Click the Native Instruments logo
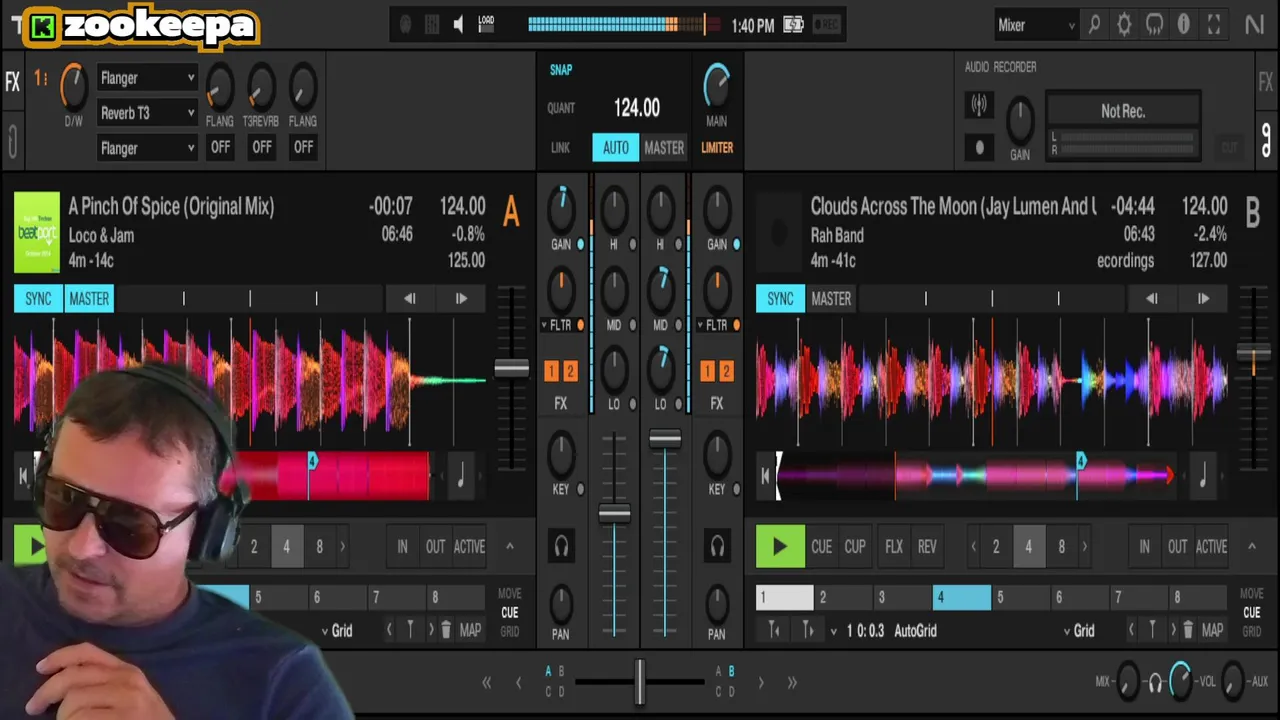This screenshot has height=720, width=1280. click(1254, 25)
